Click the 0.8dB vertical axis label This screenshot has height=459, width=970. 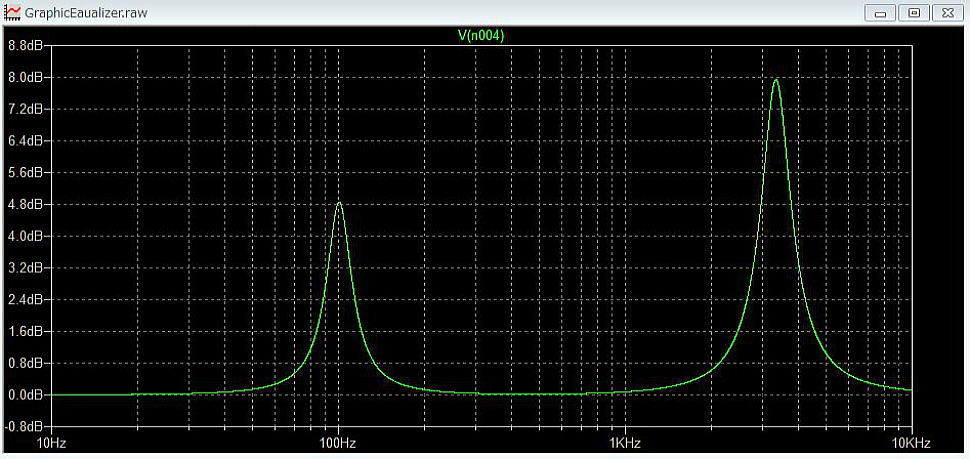(x=25, y=363)
